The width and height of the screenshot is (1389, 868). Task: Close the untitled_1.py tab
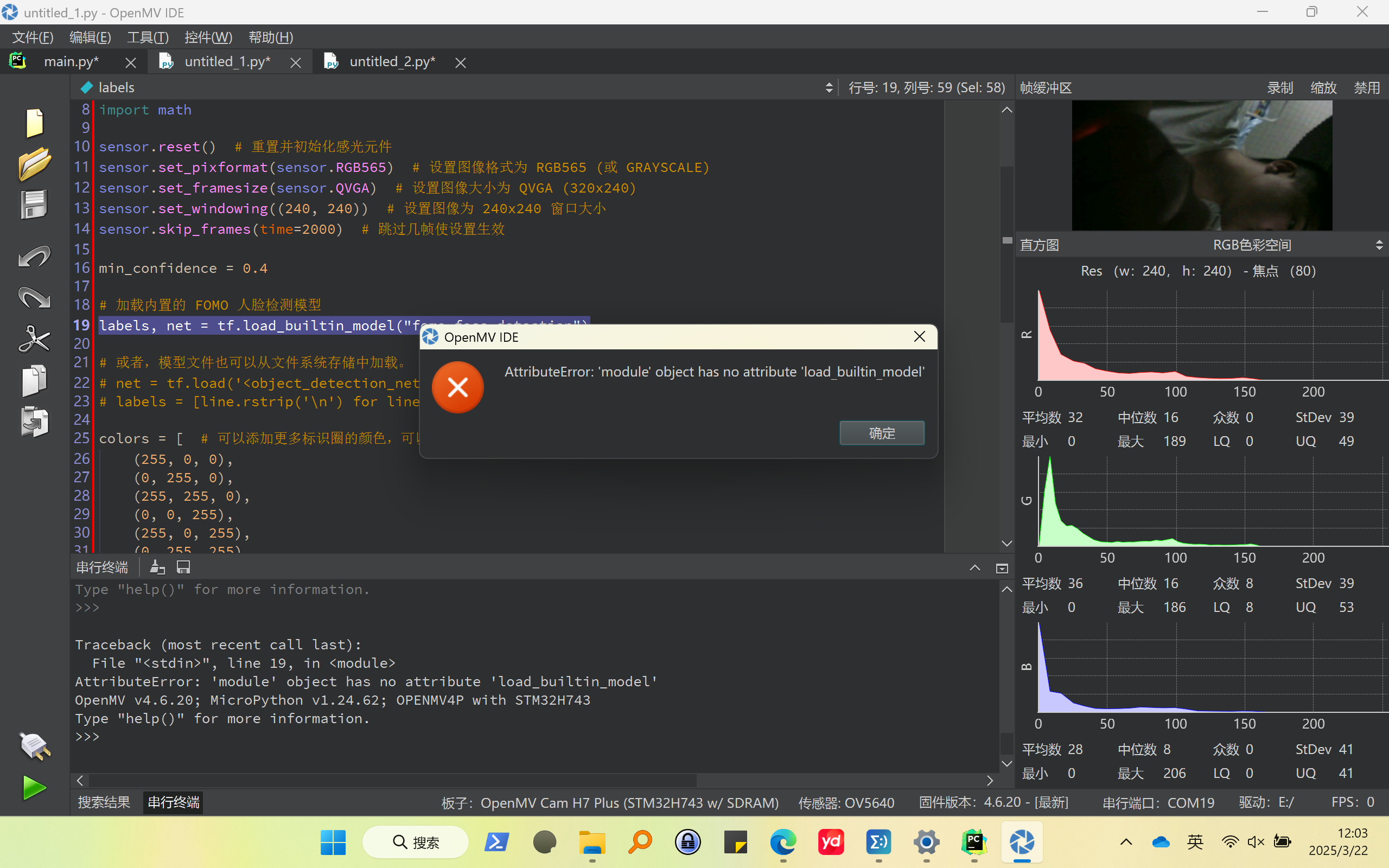click(x=296, y=62)
